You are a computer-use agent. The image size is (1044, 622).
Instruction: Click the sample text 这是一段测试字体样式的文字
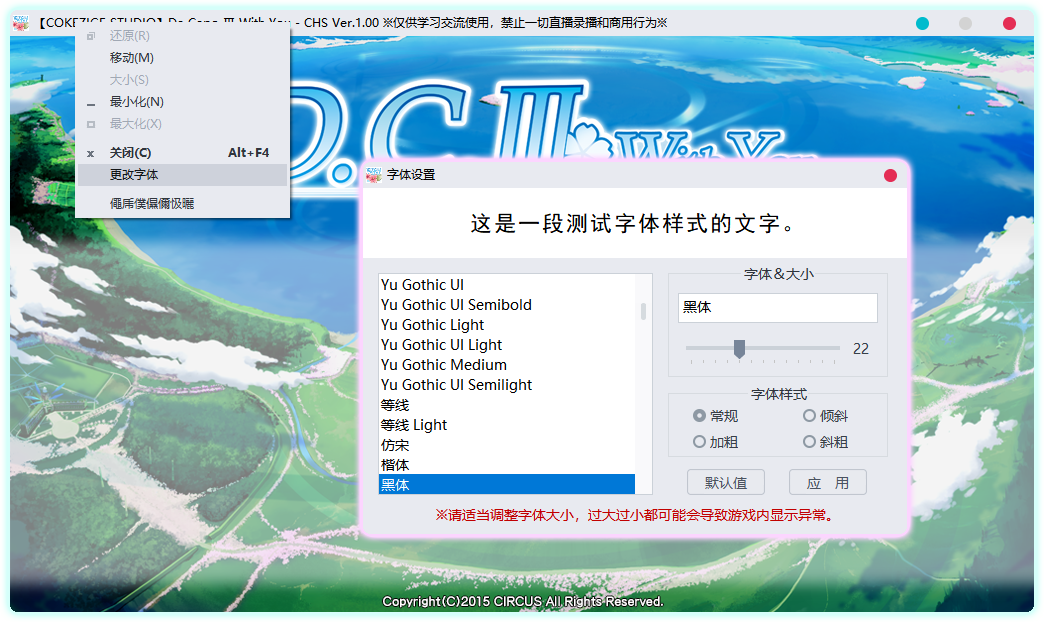(x=633, y=224)
